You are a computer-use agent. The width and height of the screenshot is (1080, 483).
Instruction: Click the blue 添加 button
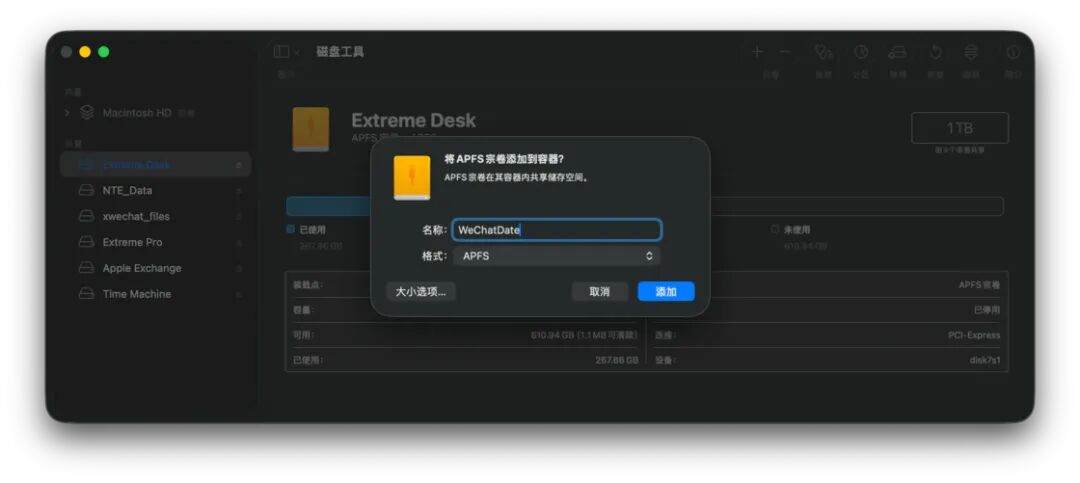point(666,291)
